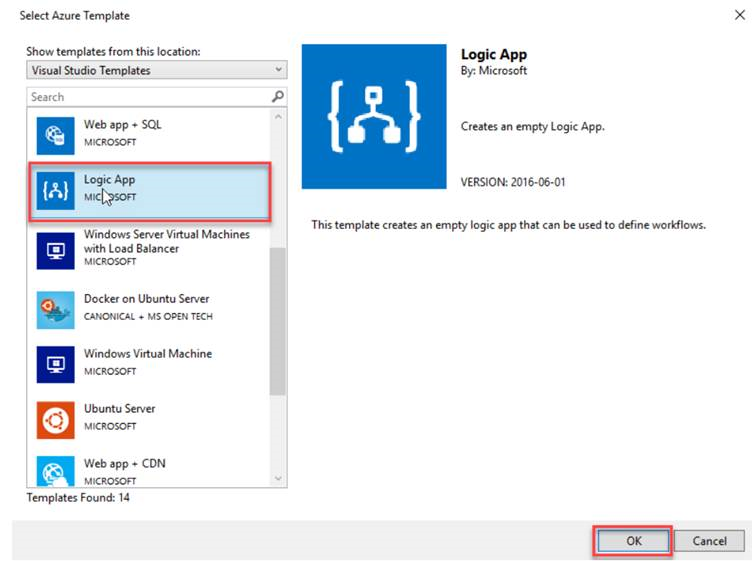Screen dimensions: 752x562
Task: Open the template location dropdown
Action: (156, 70)
